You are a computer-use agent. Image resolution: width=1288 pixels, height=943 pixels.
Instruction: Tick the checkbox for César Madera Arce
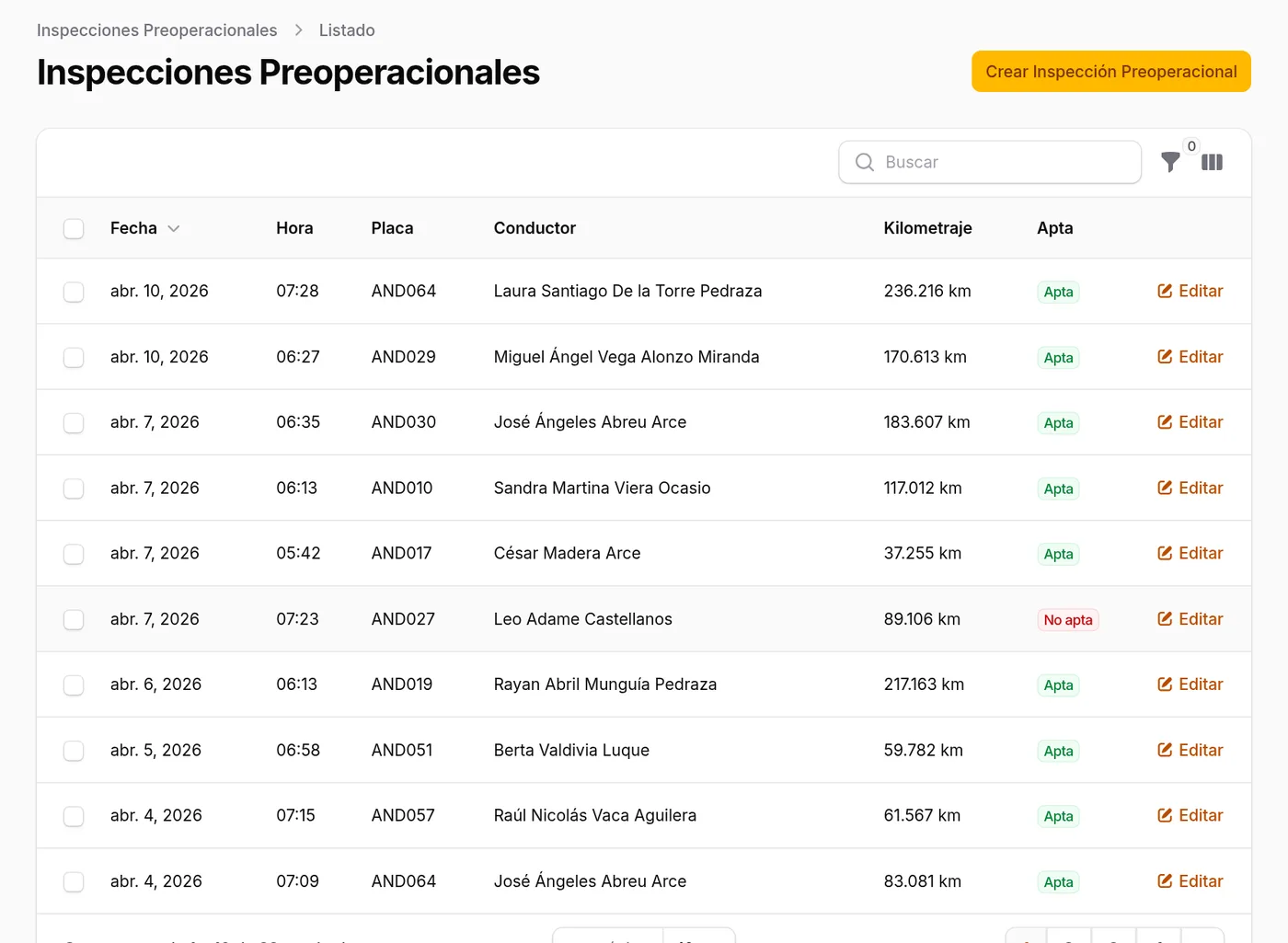[x=74, y=554]
